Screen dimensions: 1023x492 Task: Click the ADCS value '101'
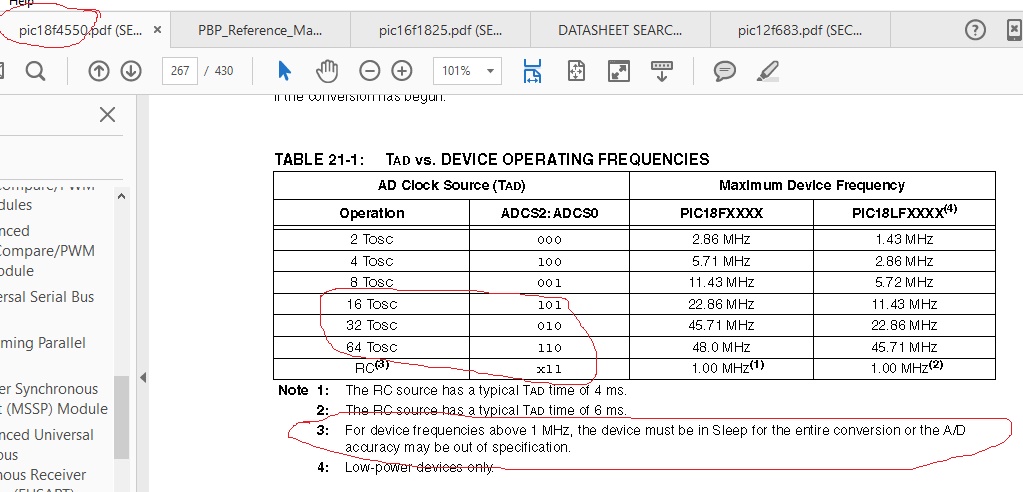(549, 304)
